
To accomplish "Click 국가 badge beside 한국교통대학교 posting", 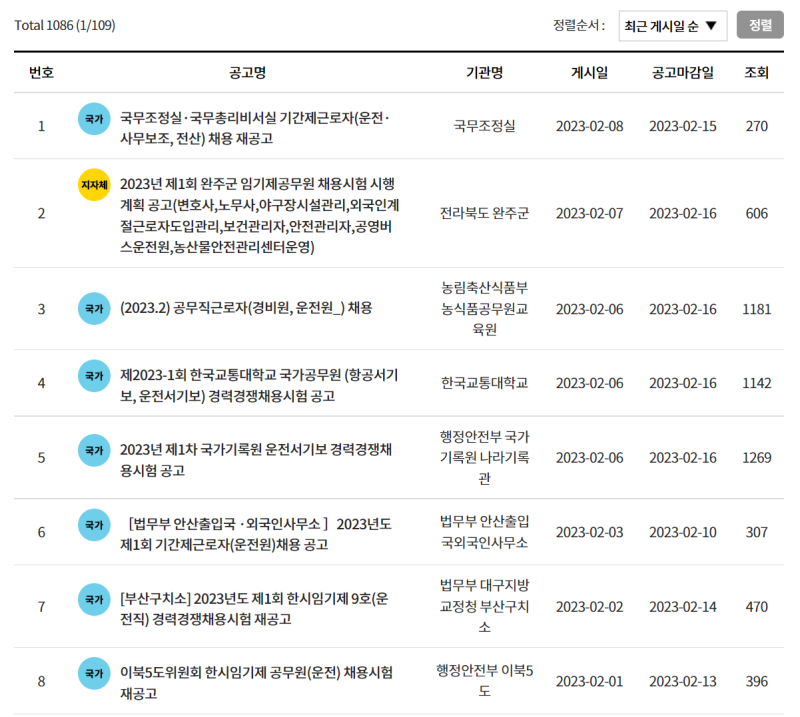I will [94, 376].
